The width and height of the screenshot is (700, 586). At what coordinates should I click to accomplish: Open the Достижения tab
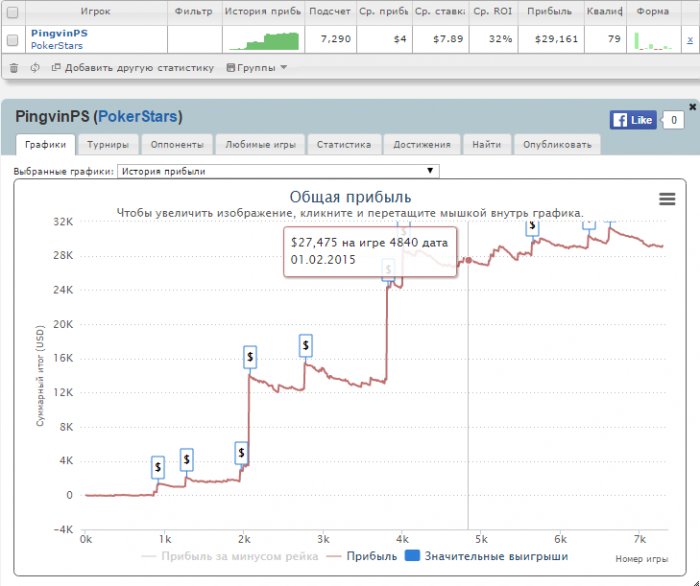(x=422, y=145)
